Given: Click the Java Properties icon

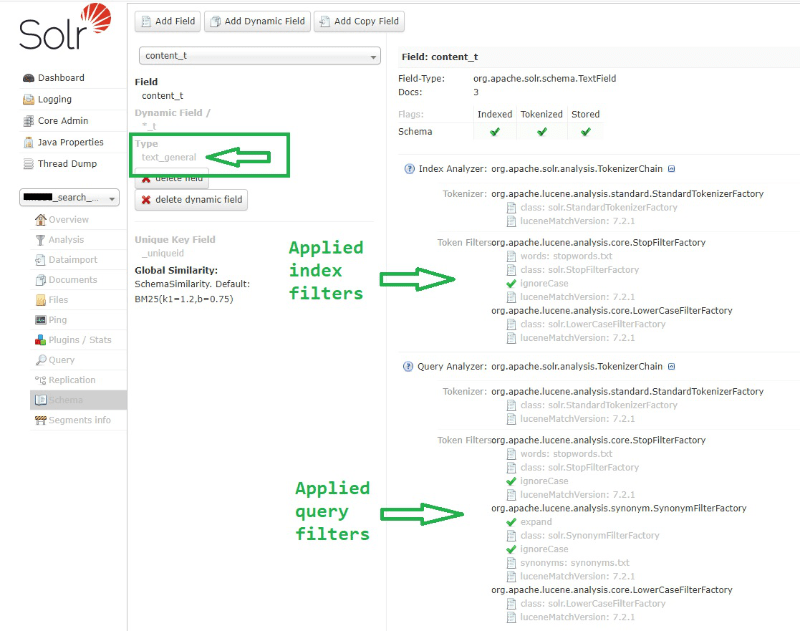Looking at the screenshot, I should pyautogui.click(x=29, y=142).
